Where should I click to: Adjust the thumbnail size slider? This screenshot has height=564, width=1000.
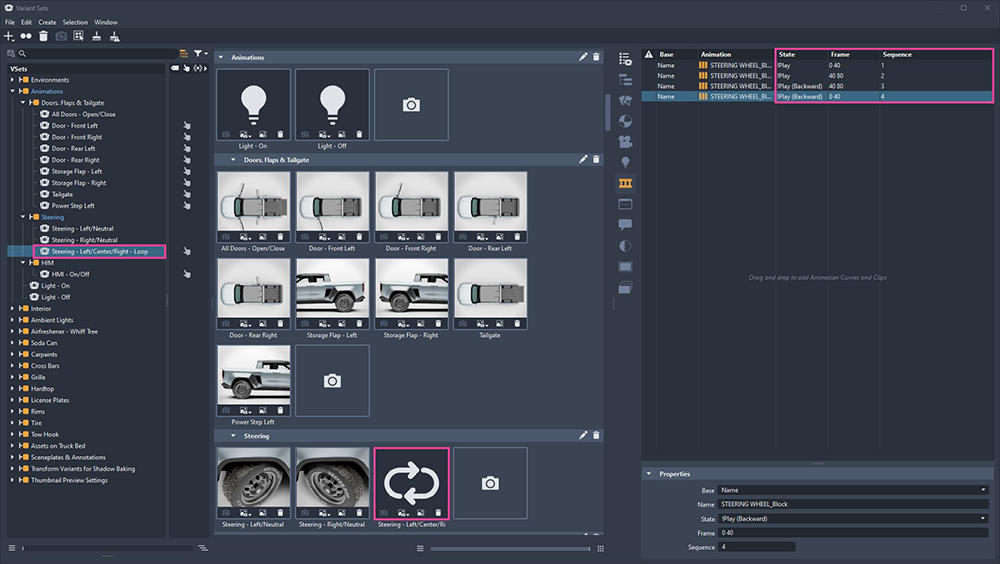pyautogui.click(x=510, y=548)
